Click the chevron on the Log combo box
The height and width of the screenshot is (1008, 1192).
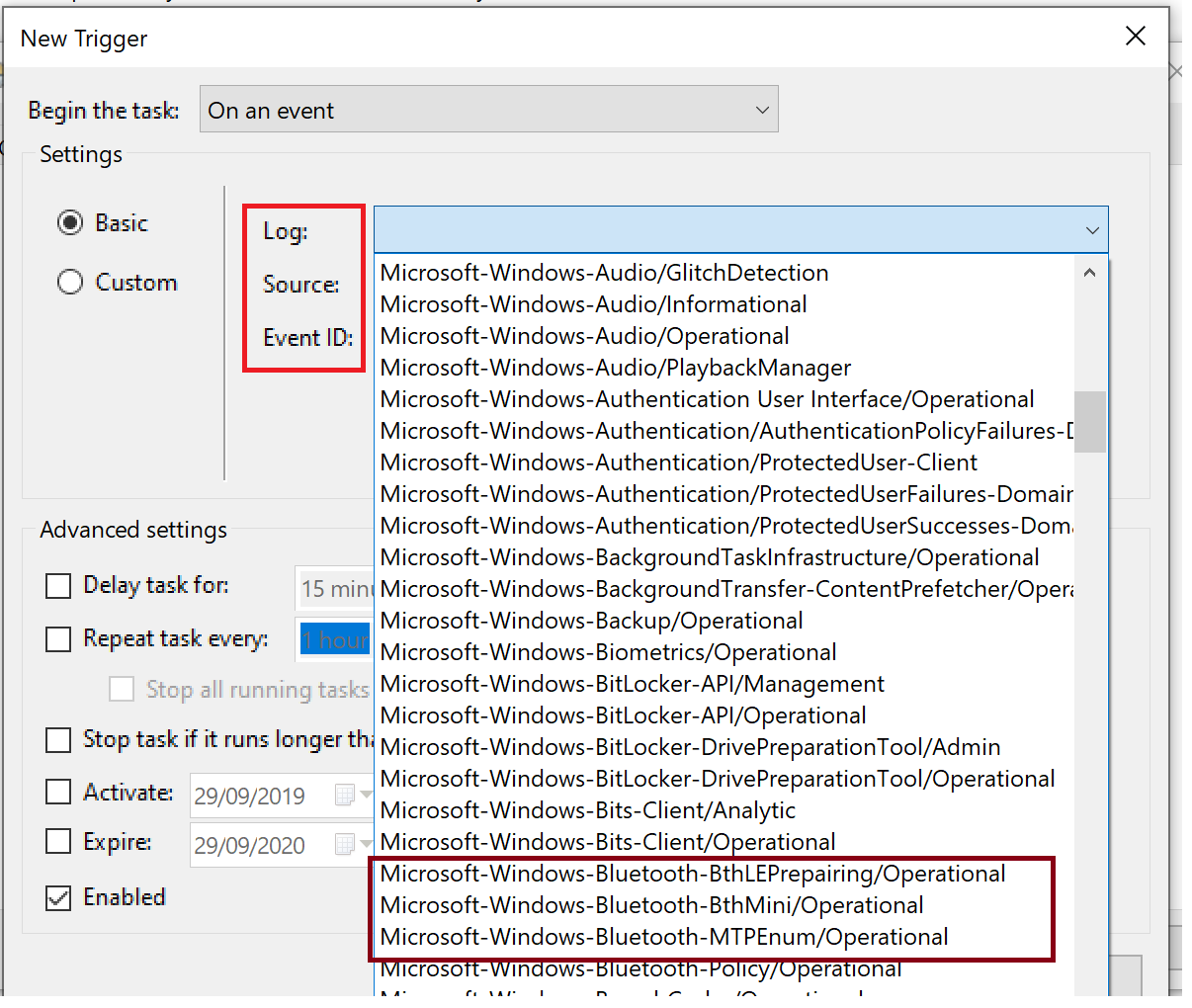pos(1092,229)
